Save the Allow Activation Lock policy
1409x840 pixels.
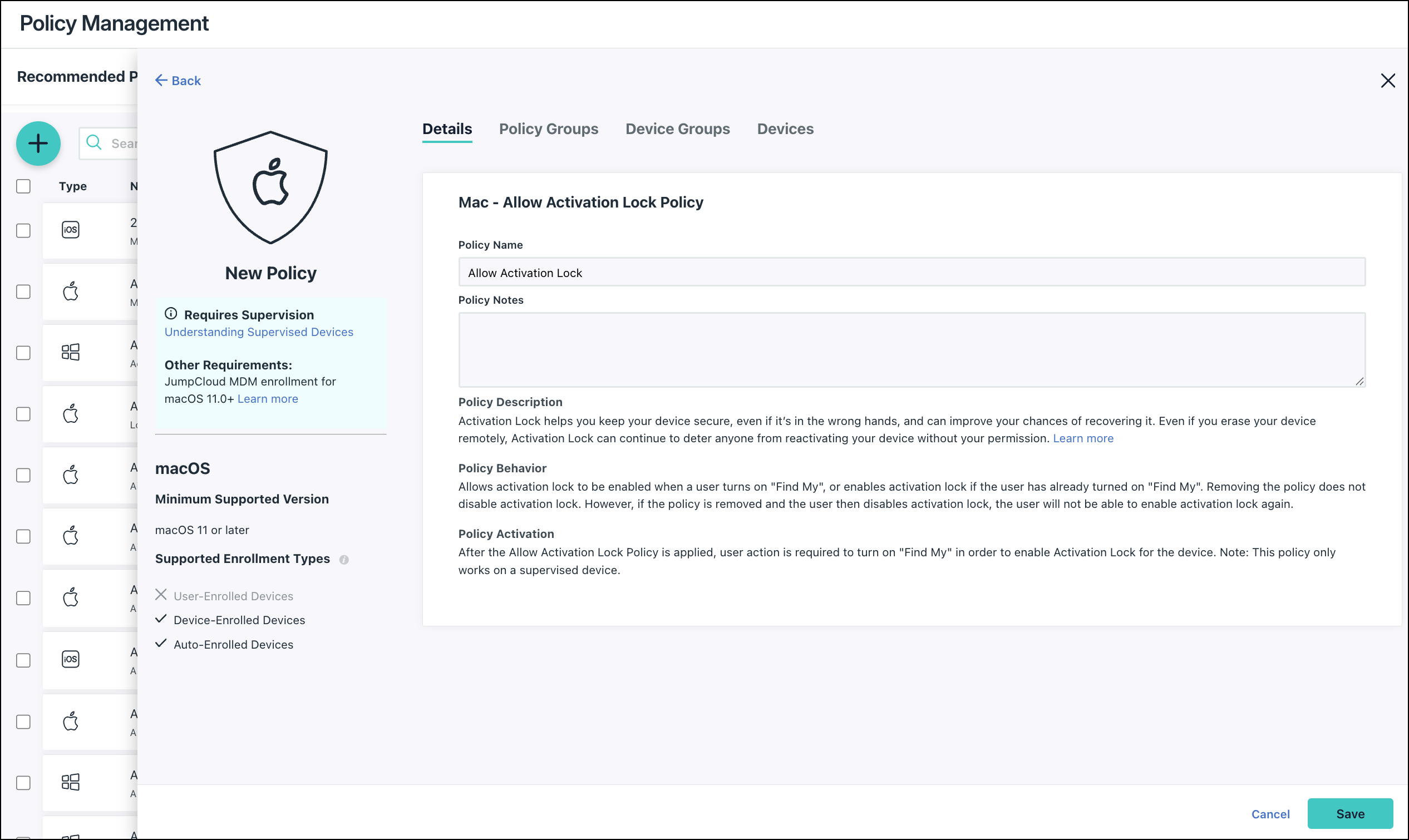1349,813
